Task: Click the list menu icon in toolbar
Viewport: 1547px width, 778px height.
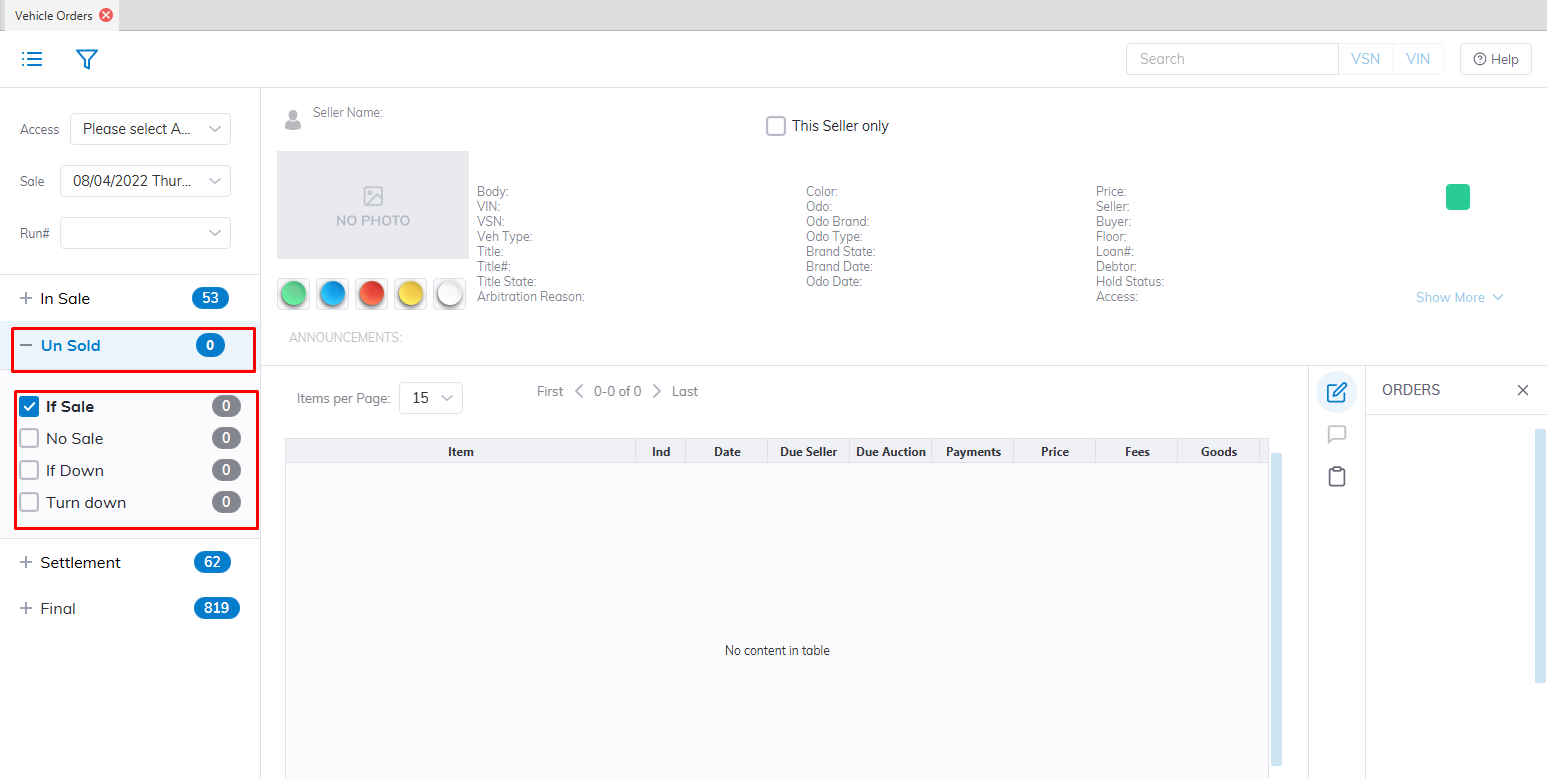Action: click(x=32, y=59)
